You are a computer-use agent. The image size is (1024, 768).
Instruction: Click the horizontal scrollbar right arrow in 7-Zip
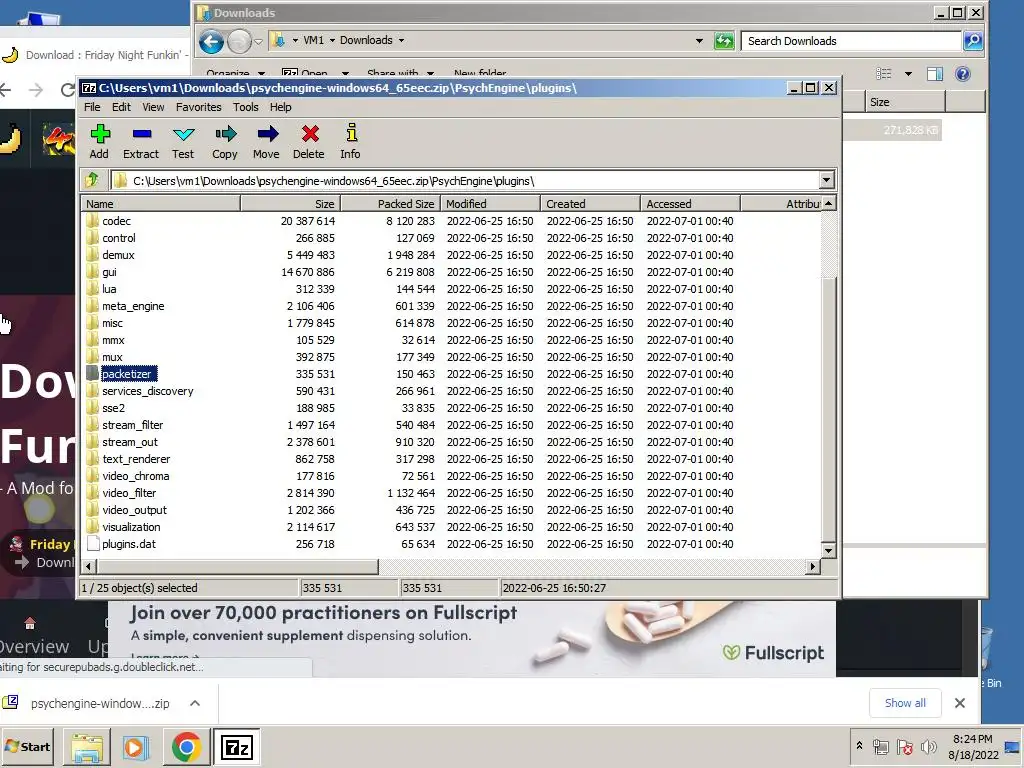click(813, 566)
